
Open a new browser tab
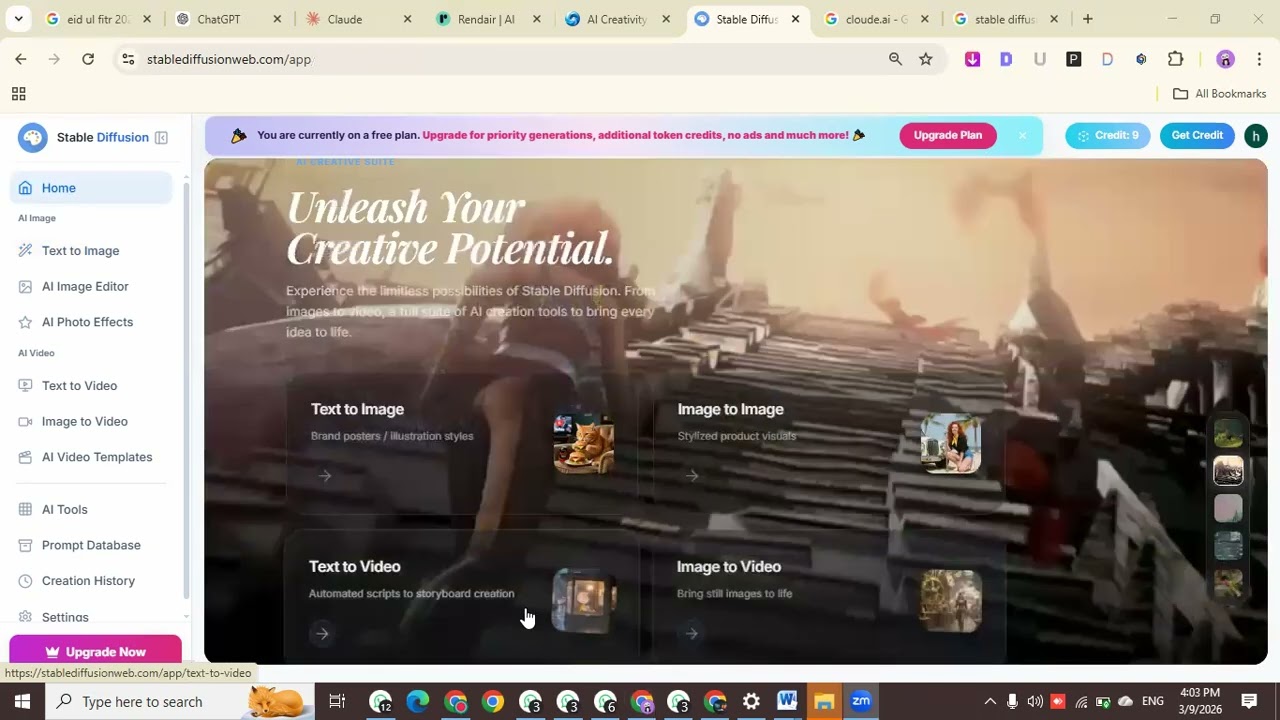point(1087,19)
